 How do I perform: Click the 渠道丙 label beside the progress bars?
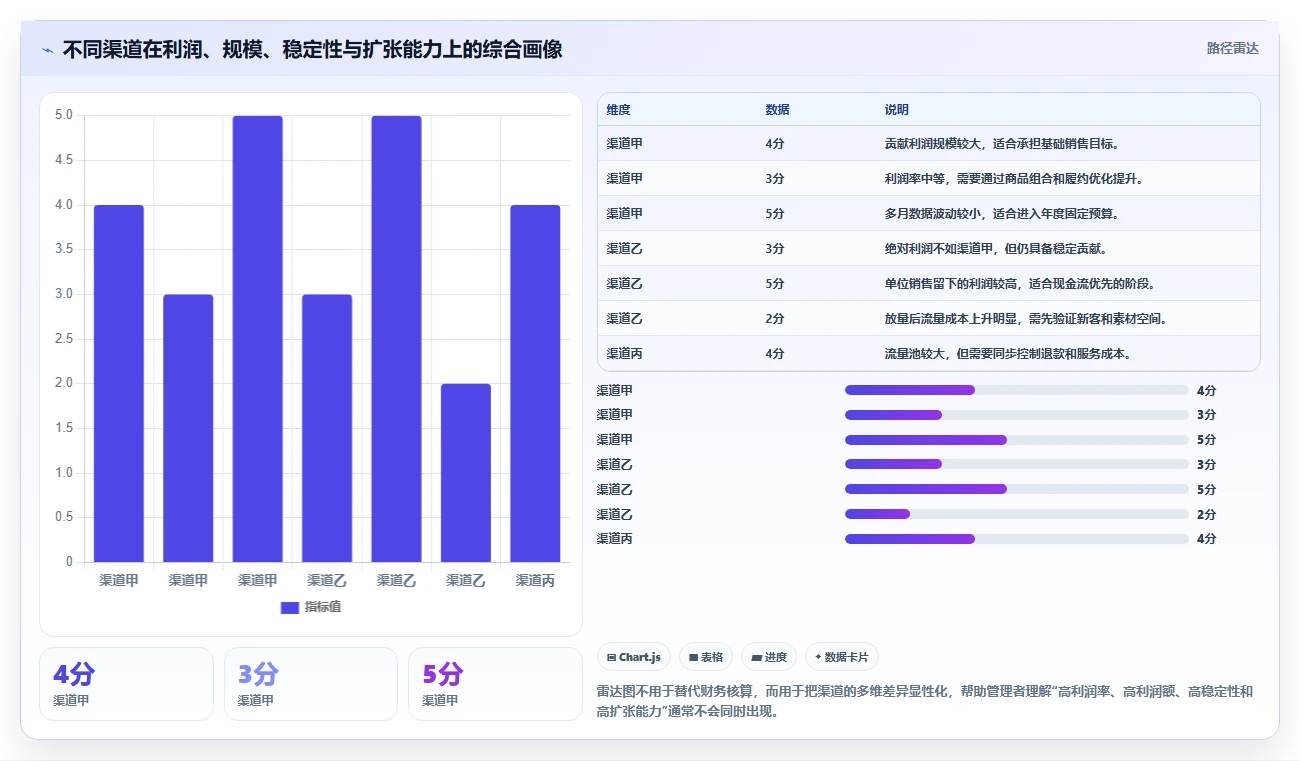pos(615,539)
